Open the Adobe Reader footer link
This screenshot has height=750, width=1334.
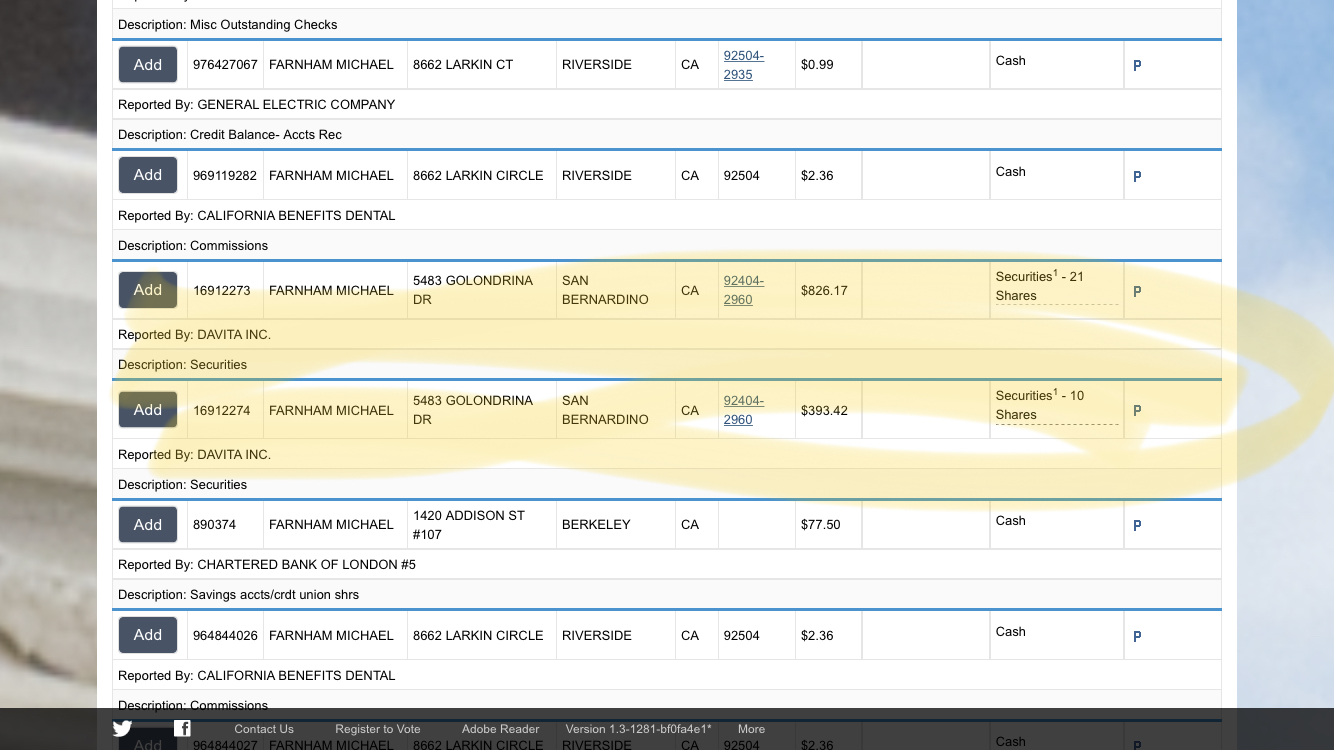point(500,729)
